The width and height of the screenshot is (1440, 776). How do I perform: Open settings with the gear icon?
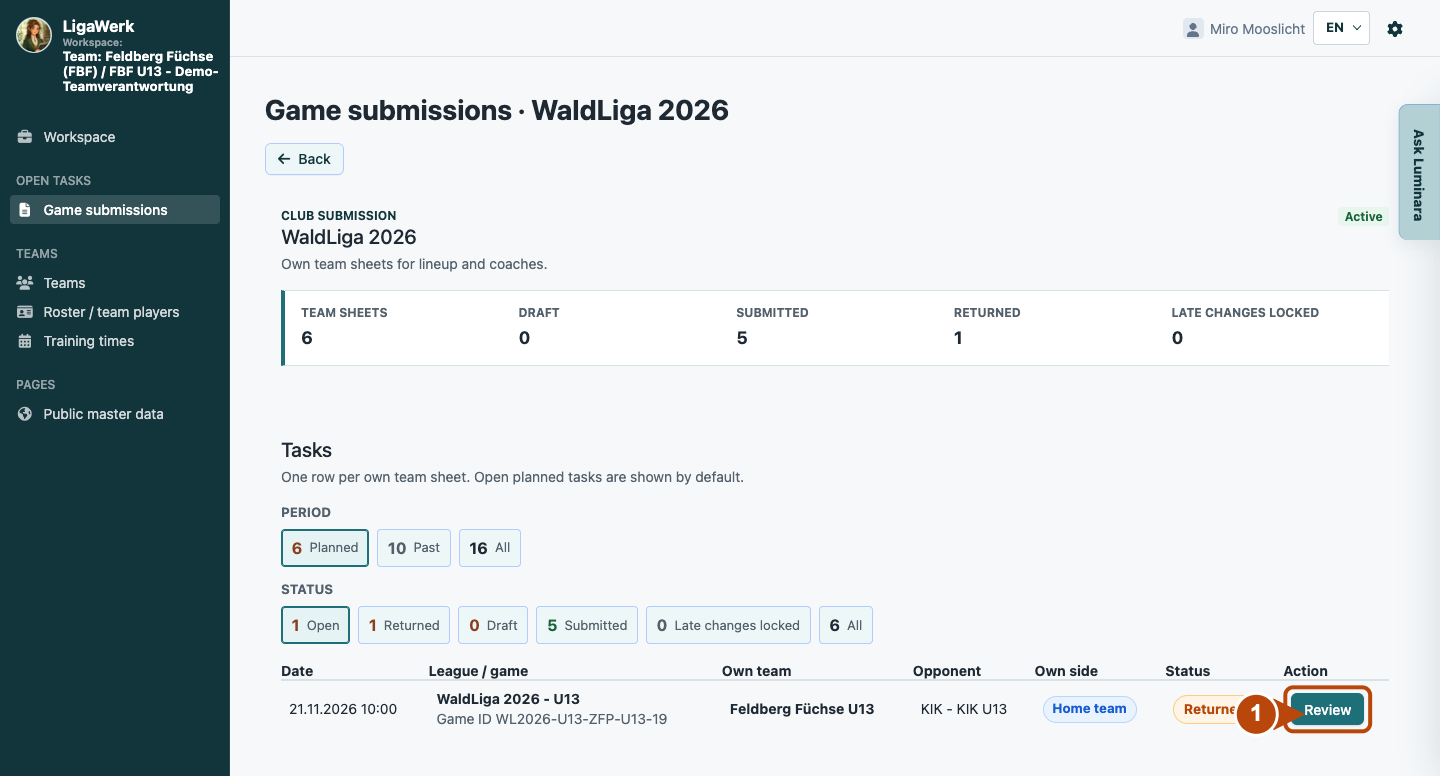pos(1395,29)
